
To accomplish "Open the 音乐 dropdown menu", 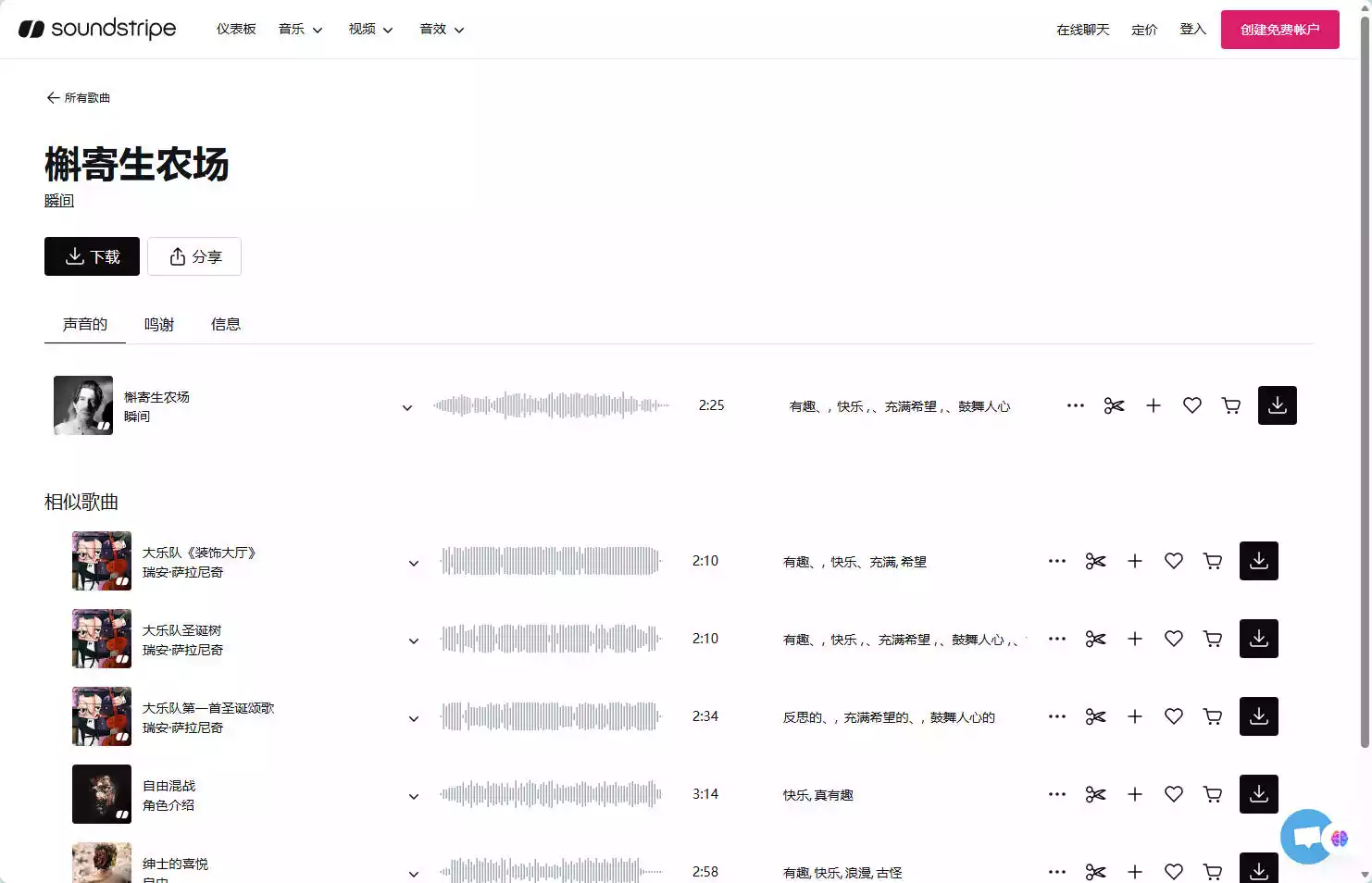I will coord(300,30).
